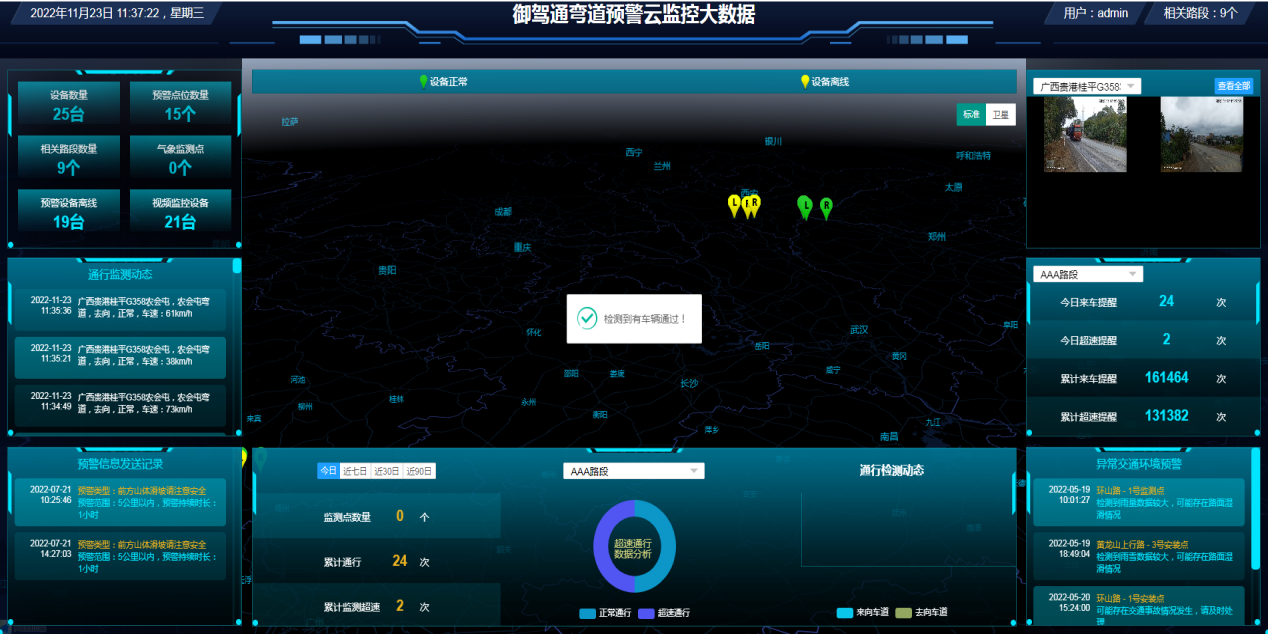Toggle the 来向车道 legend item
1268x634 pixels.
(868, 612)
